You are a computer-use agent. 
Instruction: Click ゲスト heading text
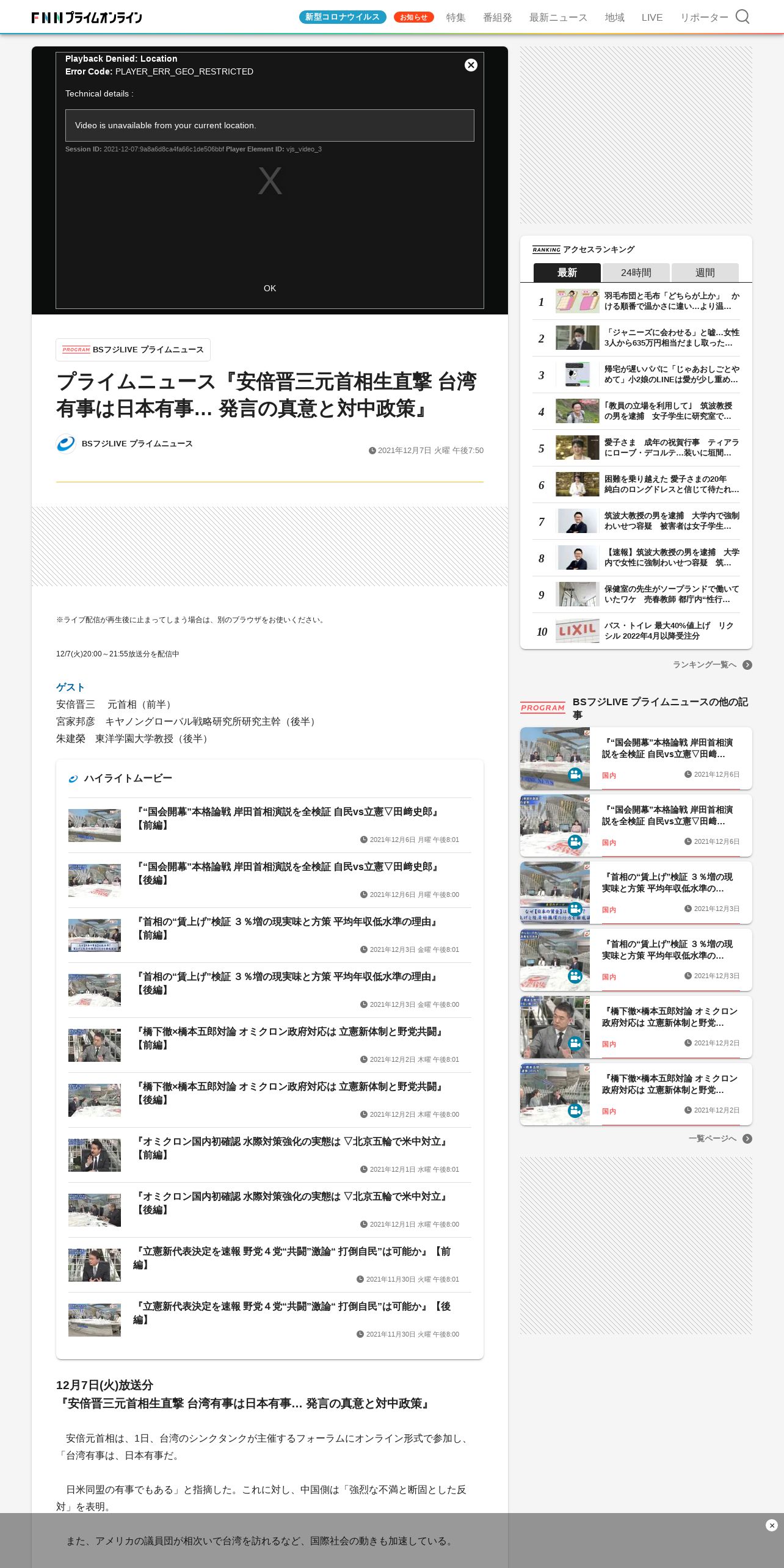click(x=70, y=688)
